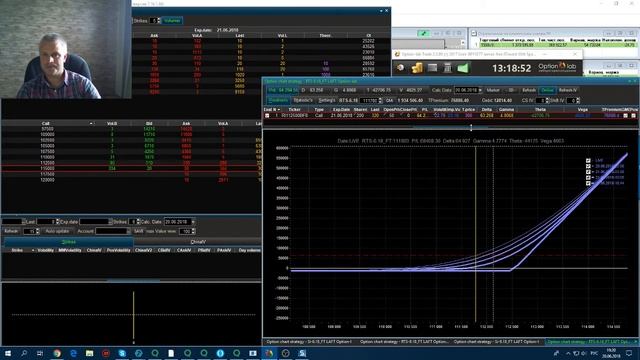The width and height of the screenshot is (640, 360).
Task: Open File Explorer from the taskbar
Action: 89,353
